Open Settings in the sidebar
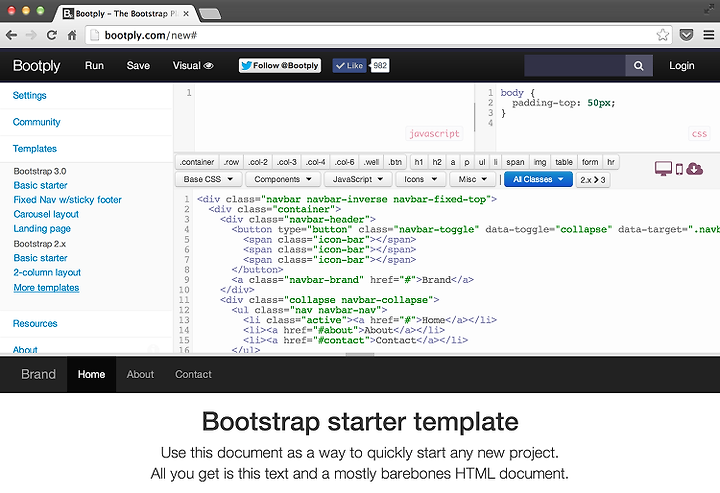Viewport: 720px width, 493px height. (29, 95)
